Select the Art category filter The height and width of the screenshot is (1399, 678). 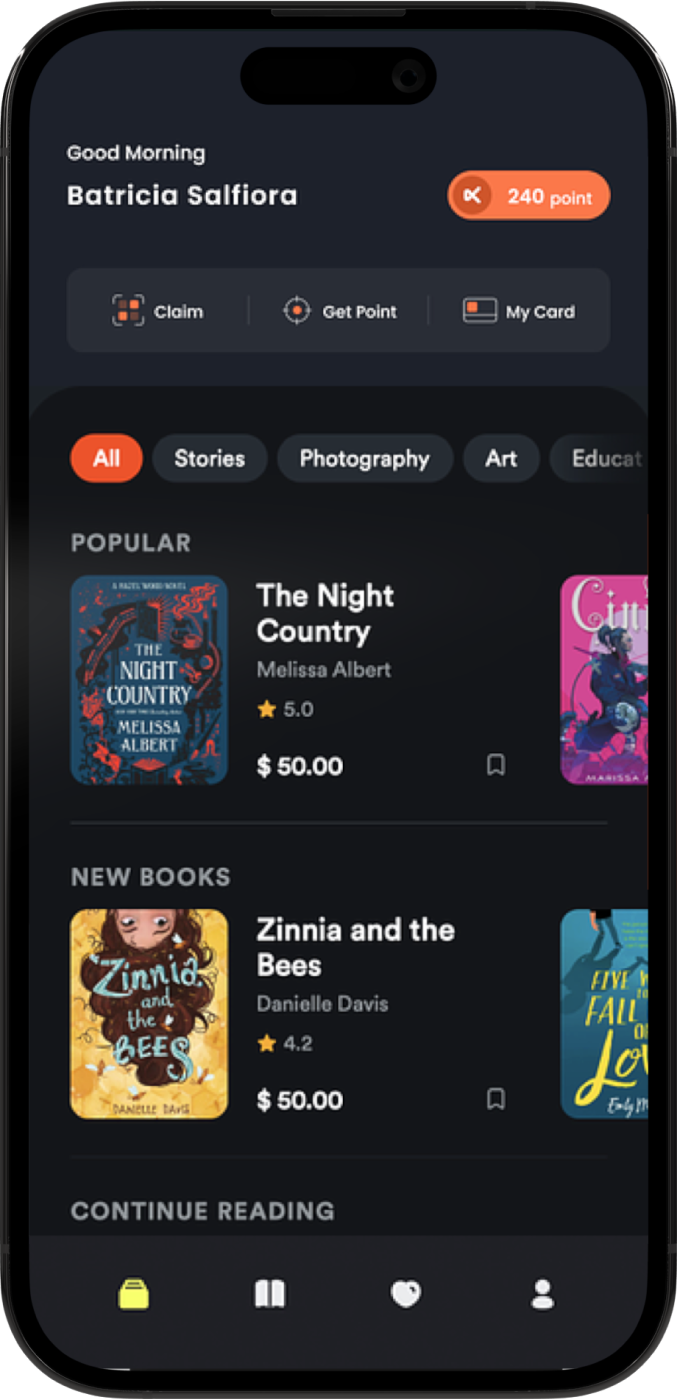click(x=501, y=459)
